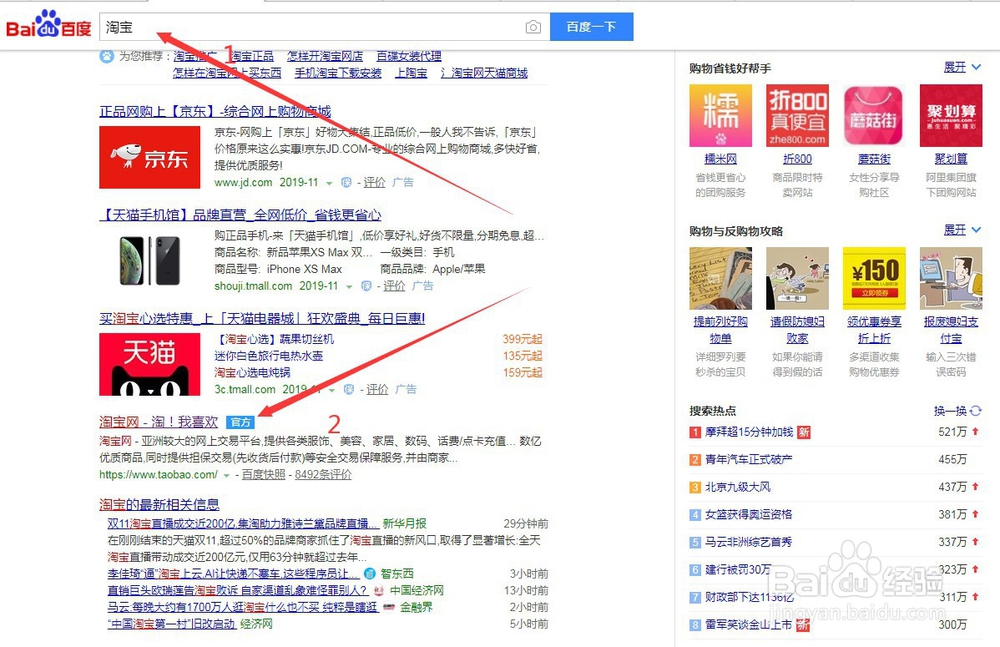
Task: Click the 天猫 logo thumbnail
Action: pos(150,364)
